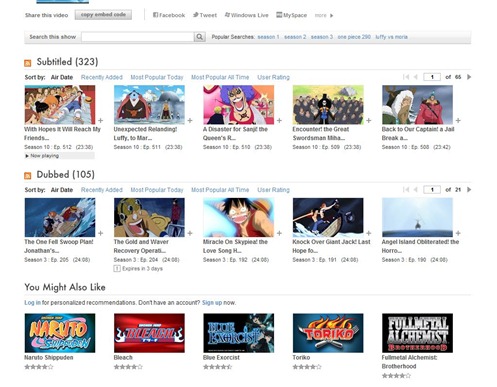The height and width of the screenshot is (387, 497).
Task: Open Blue Exorcist show thumbnail
Action: (x=239, y=333)
